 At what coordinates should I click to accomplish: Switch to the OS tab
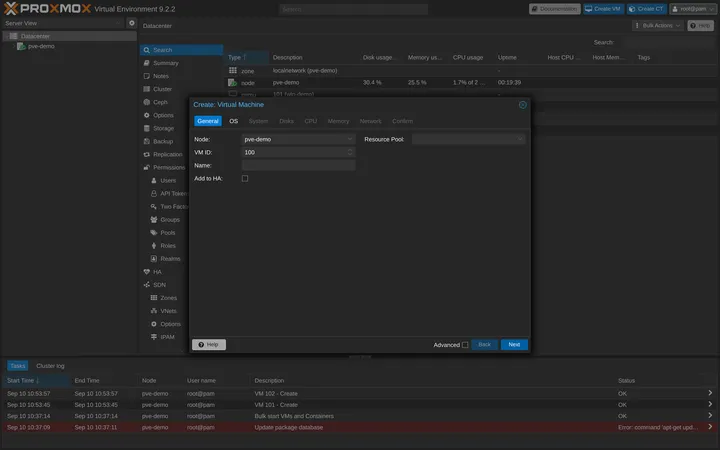[233, 121]
